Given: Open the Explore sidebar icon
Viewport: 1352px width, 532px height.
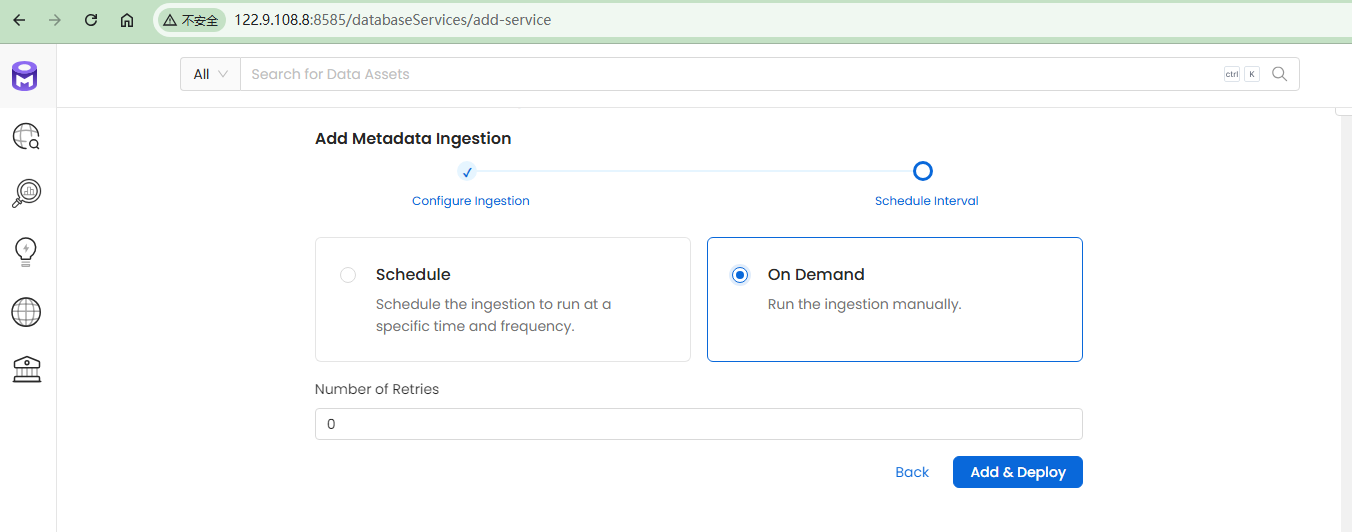Looking at the screenshot, I should point(26,136).
